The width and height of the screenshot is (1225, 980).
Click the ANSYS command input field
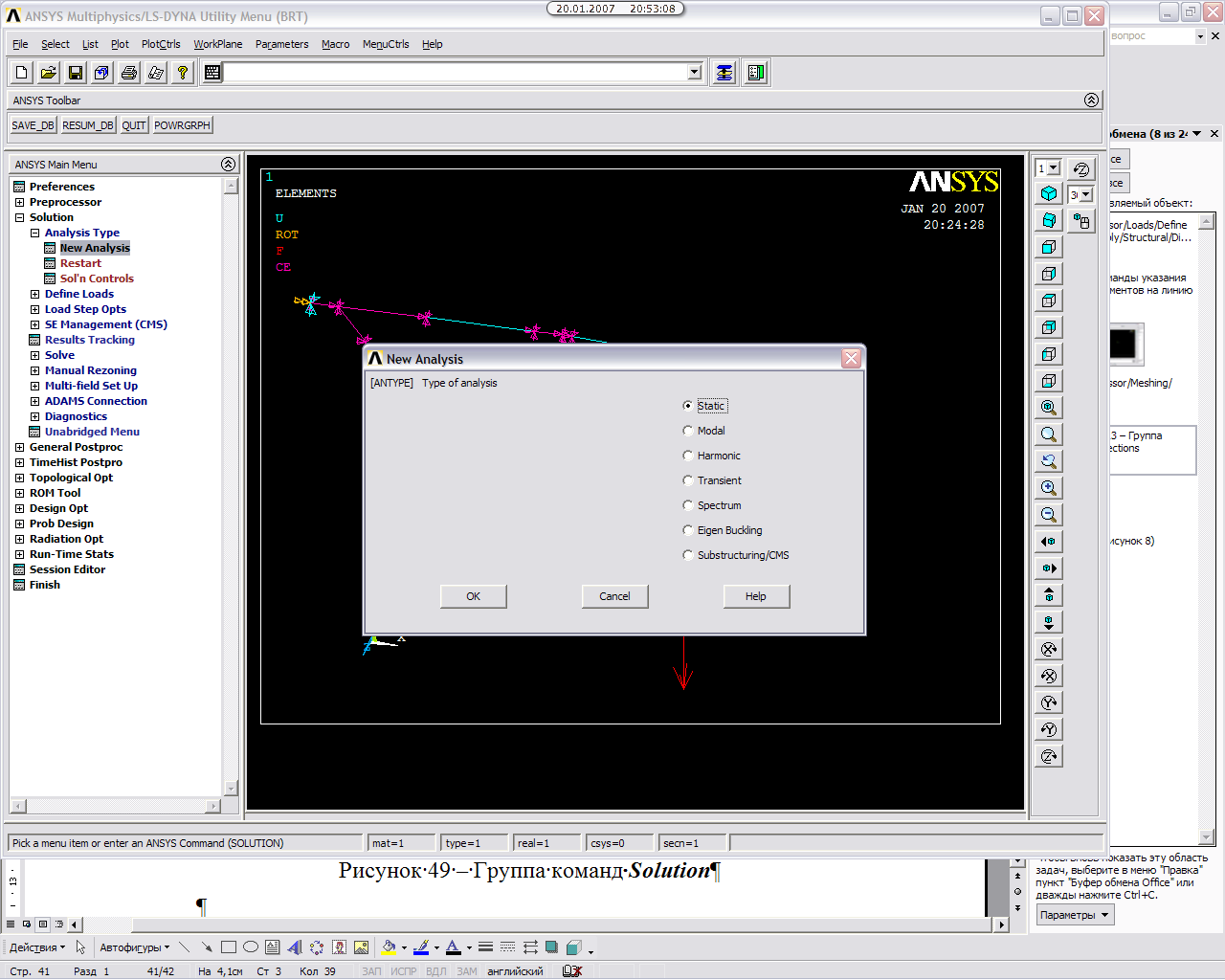click(x=456, y=73)
